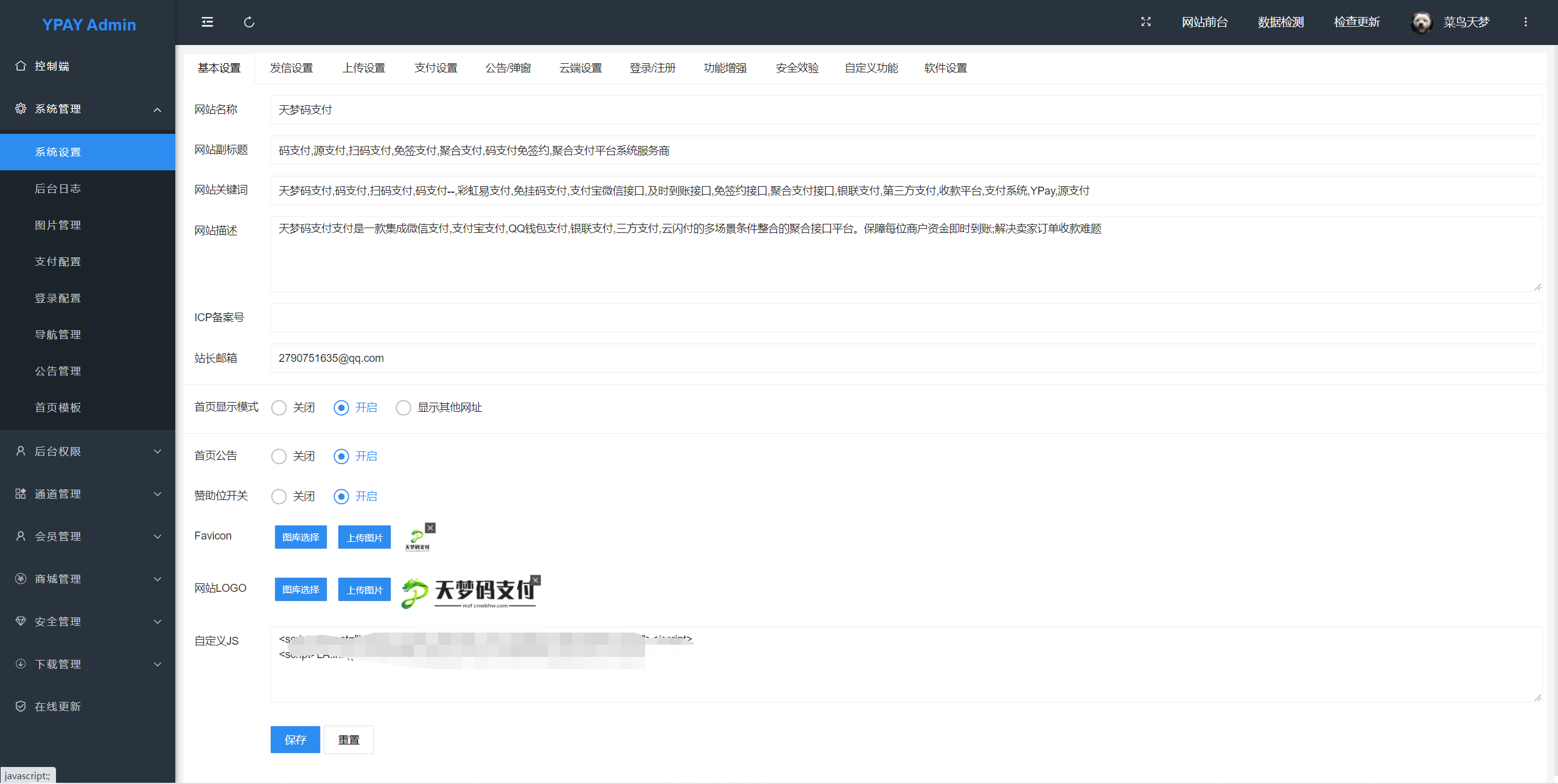The width and height of the screenshot is (1558, 784).
Task: Switch to the 软件设置 tab
Action: point(946,68)
